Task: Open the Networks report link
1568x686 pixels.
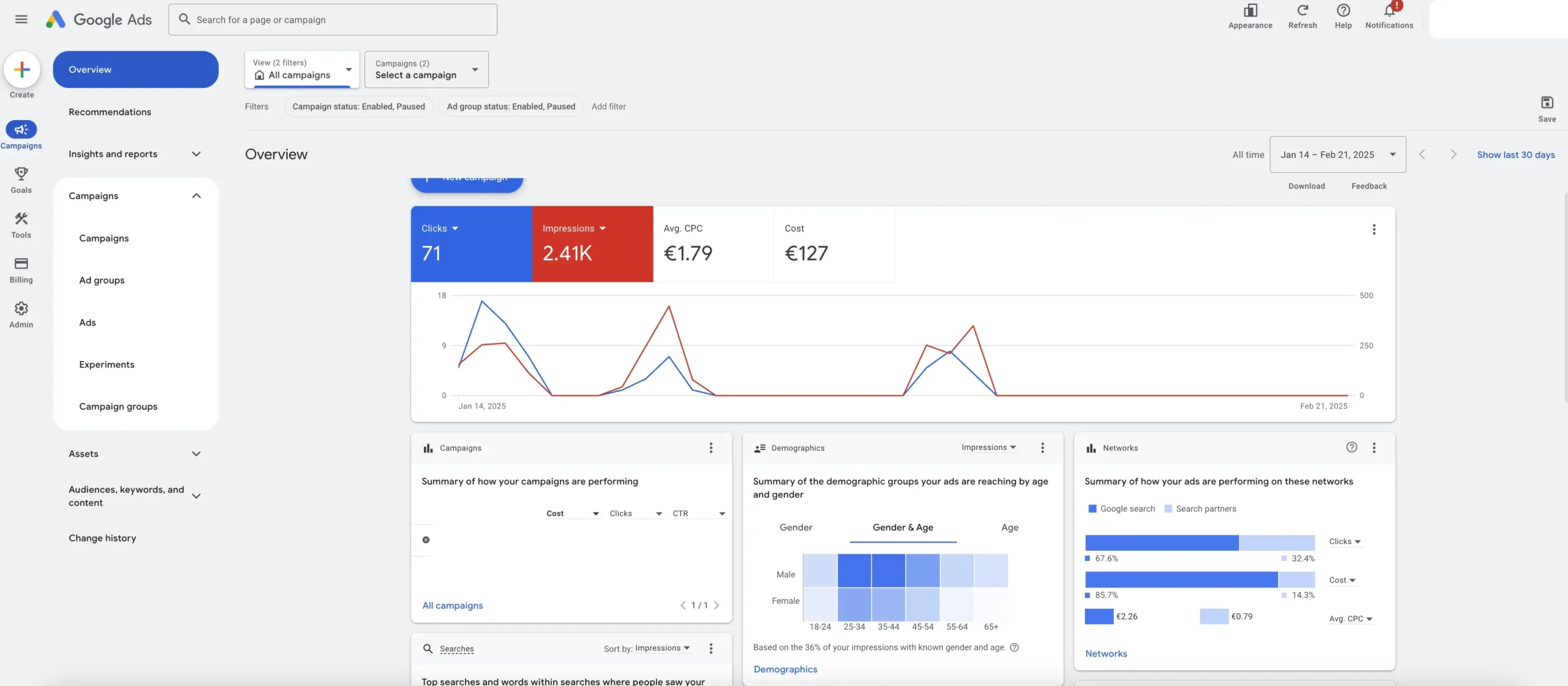Action: (x=1106, y=654)
